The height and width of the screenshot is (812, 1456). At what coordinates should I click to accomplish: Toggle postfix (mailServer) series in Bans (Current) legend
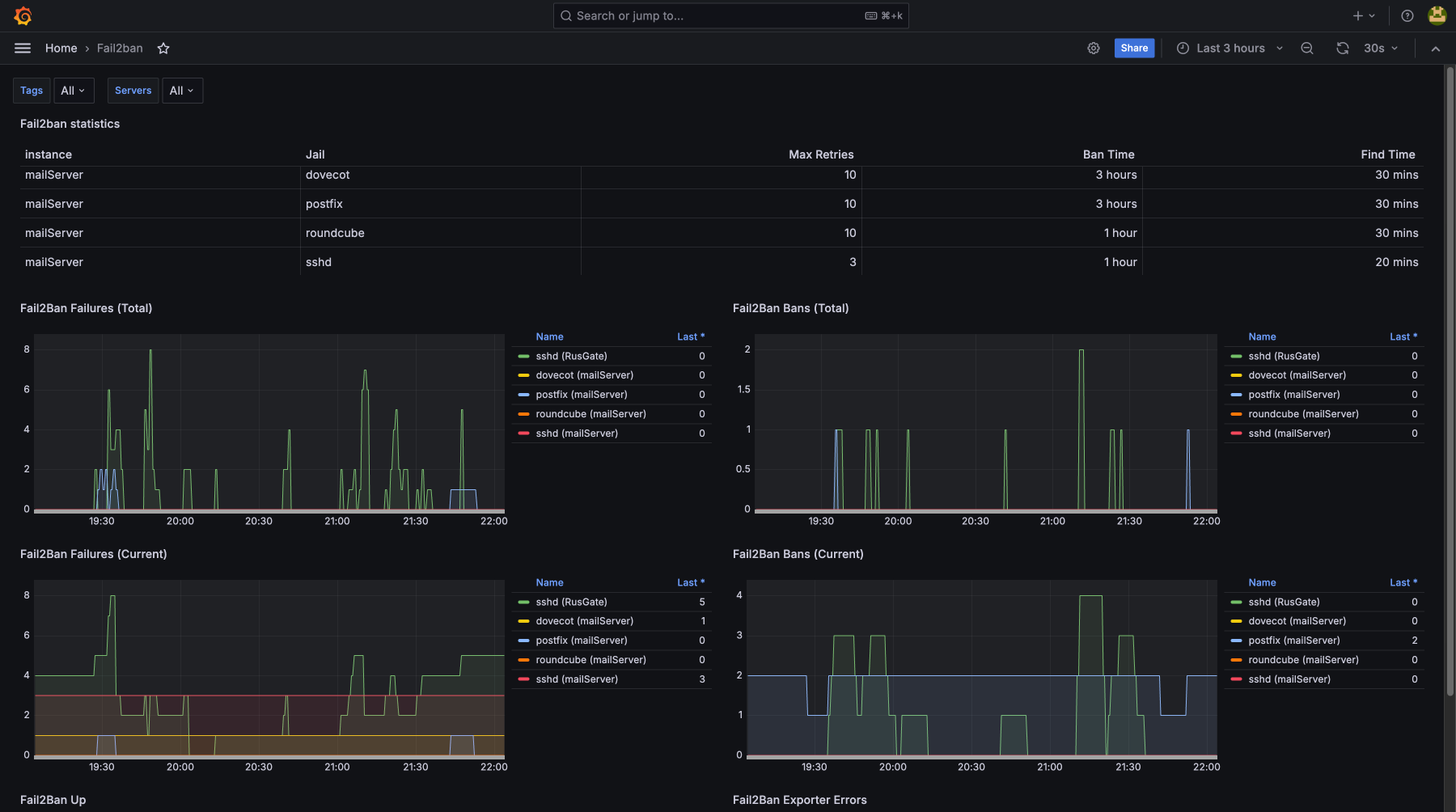tap(1293, 641)
